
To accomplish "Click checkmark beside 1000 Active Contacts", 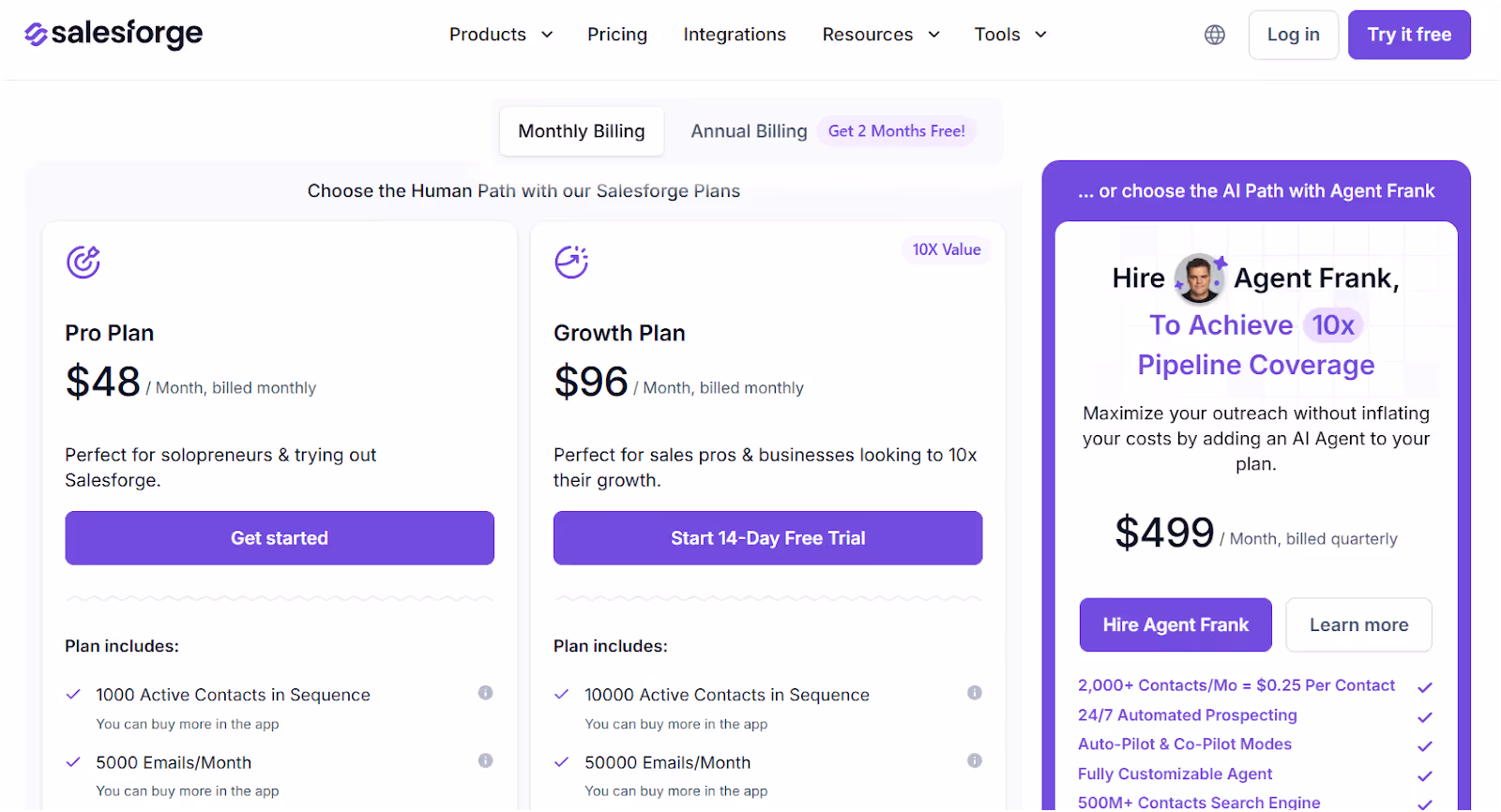I will (x=73, y=695).
